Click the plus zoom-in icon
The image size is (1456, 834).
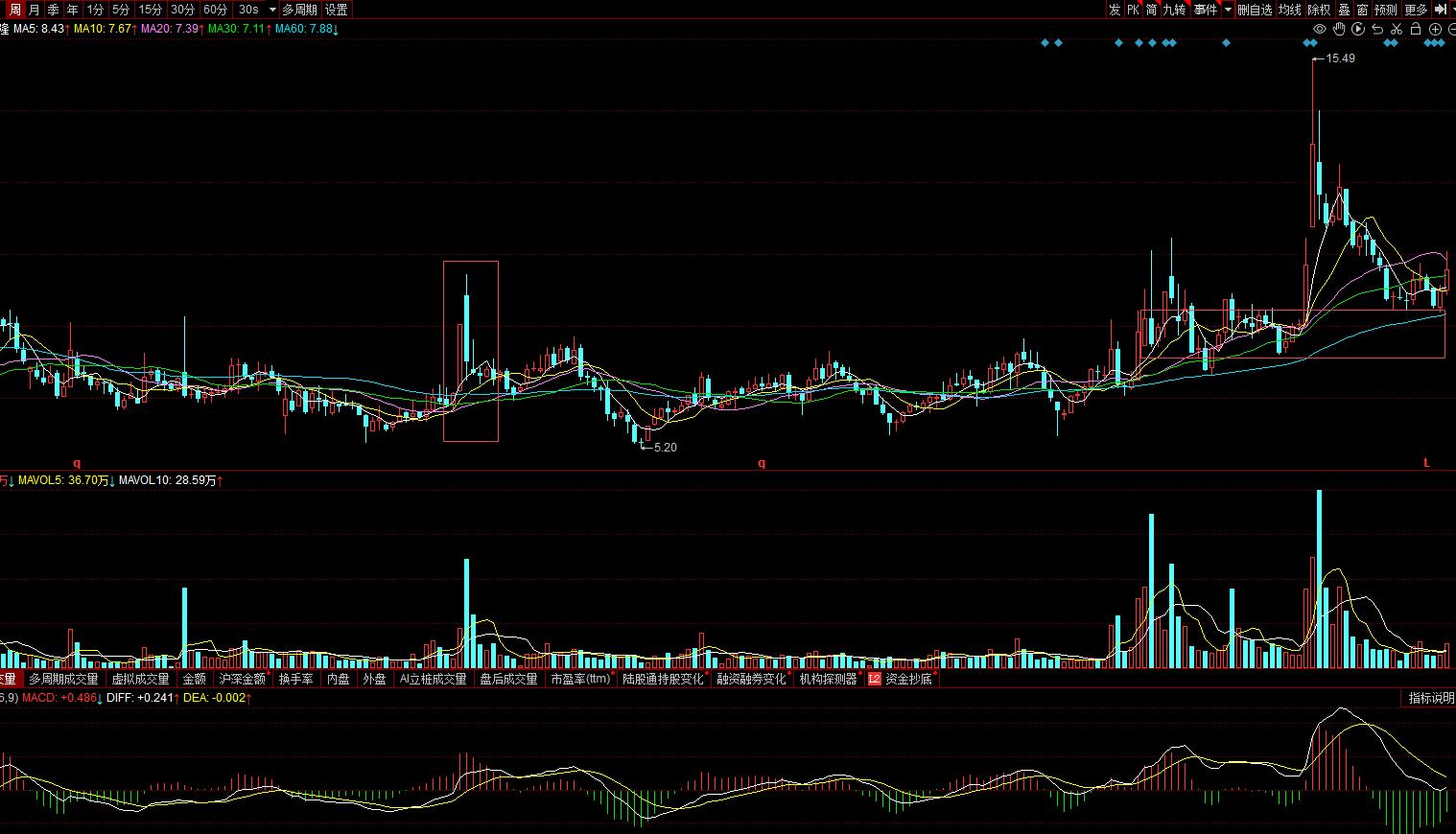click(1434, 29)
